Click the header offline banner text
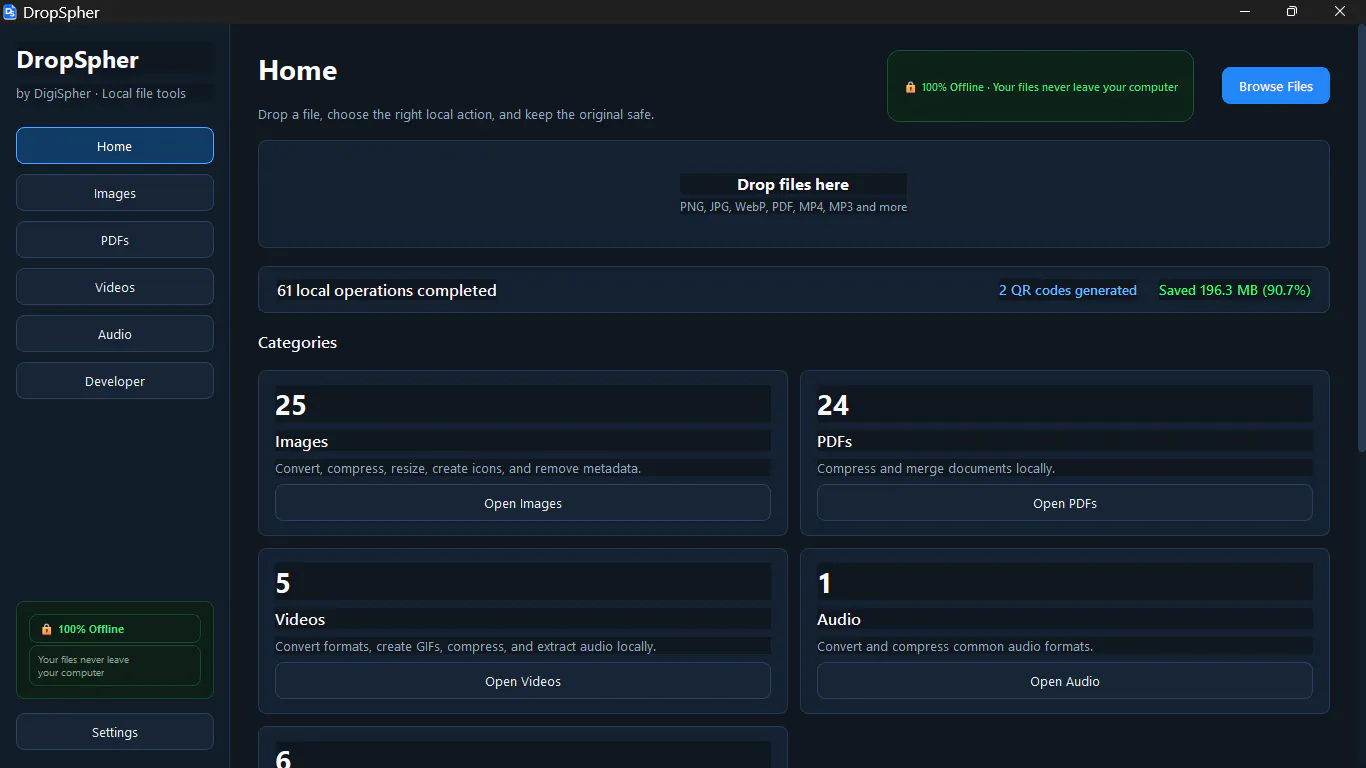 1050,87
